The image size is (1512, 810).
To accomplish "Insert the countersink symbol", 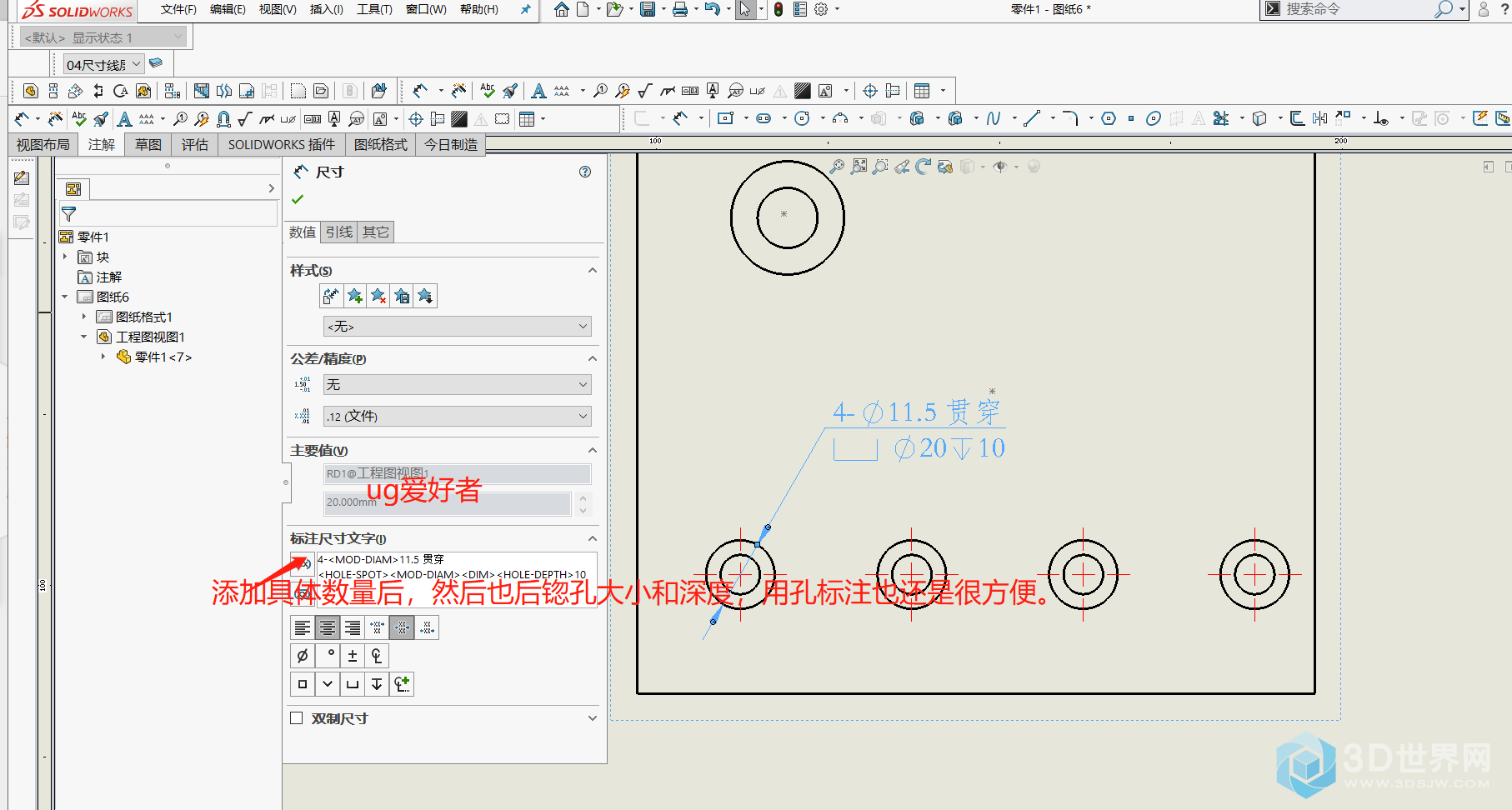I will (x=328, y=684).
